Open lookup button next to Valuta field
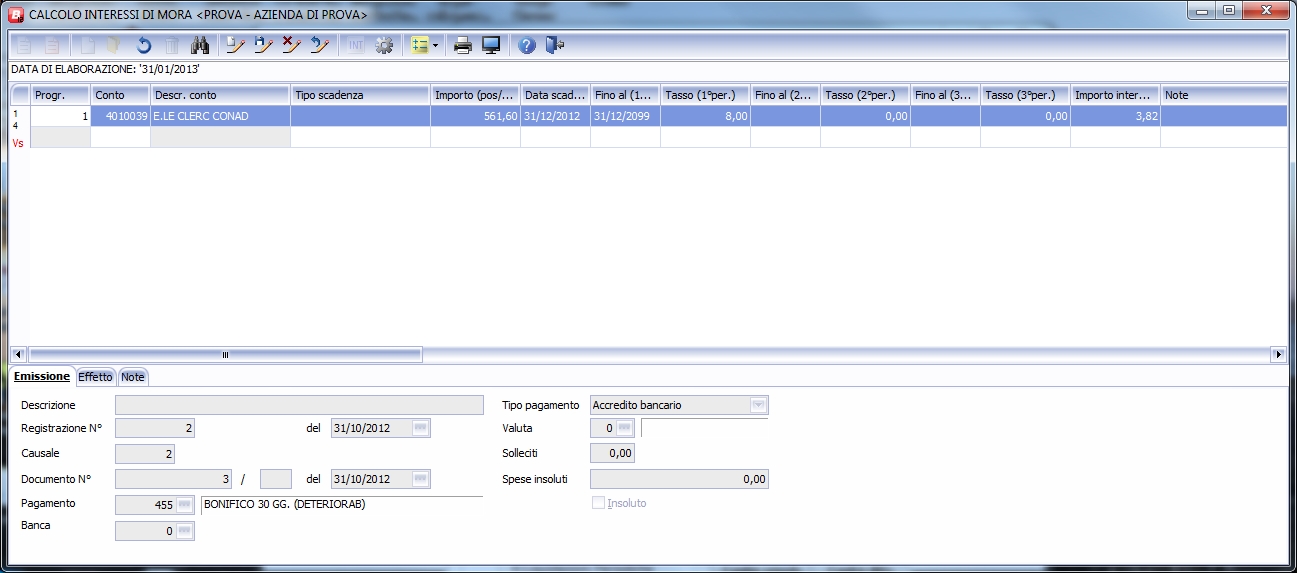The width and height of the screenshot is (1297, 573). point(625,428)
